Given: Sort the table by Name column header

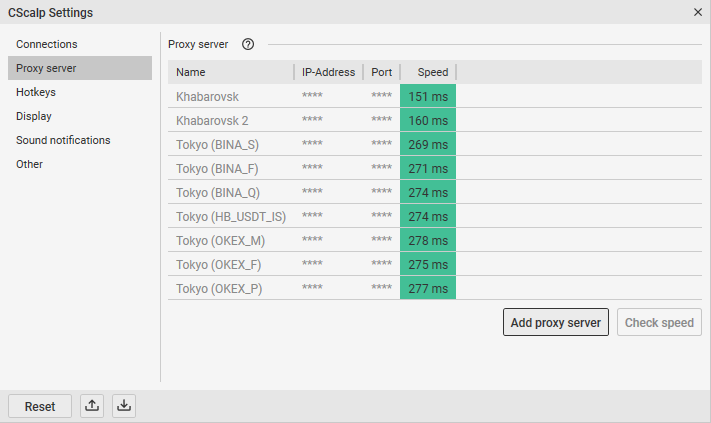Looking at the screenshot, I should tap(191, 72).
